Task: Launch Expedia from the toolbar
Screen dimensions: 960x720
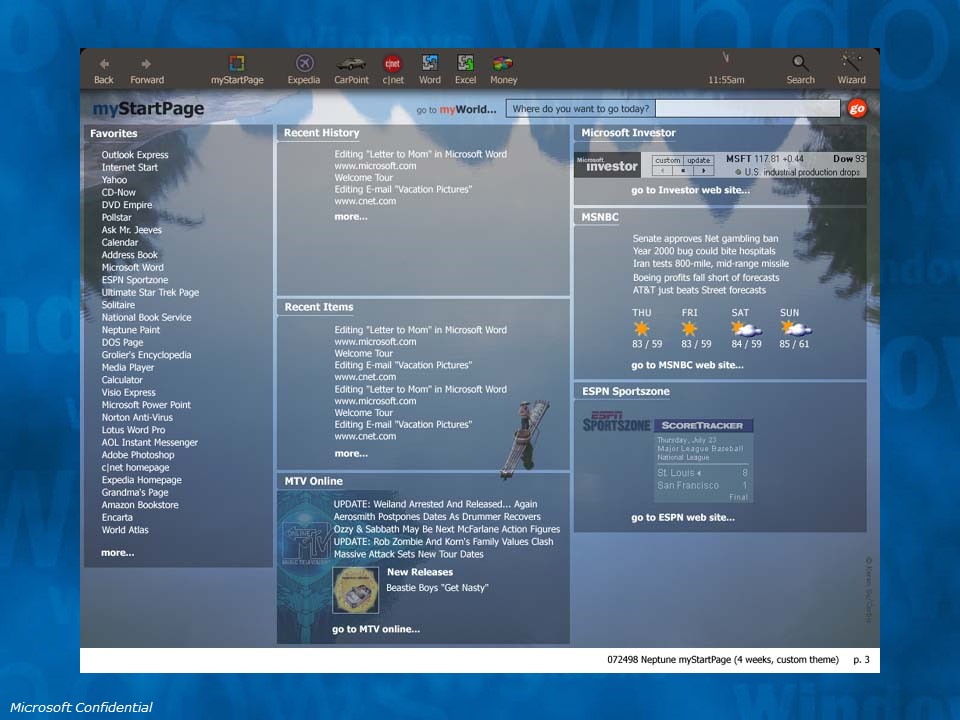Action: 304,64
